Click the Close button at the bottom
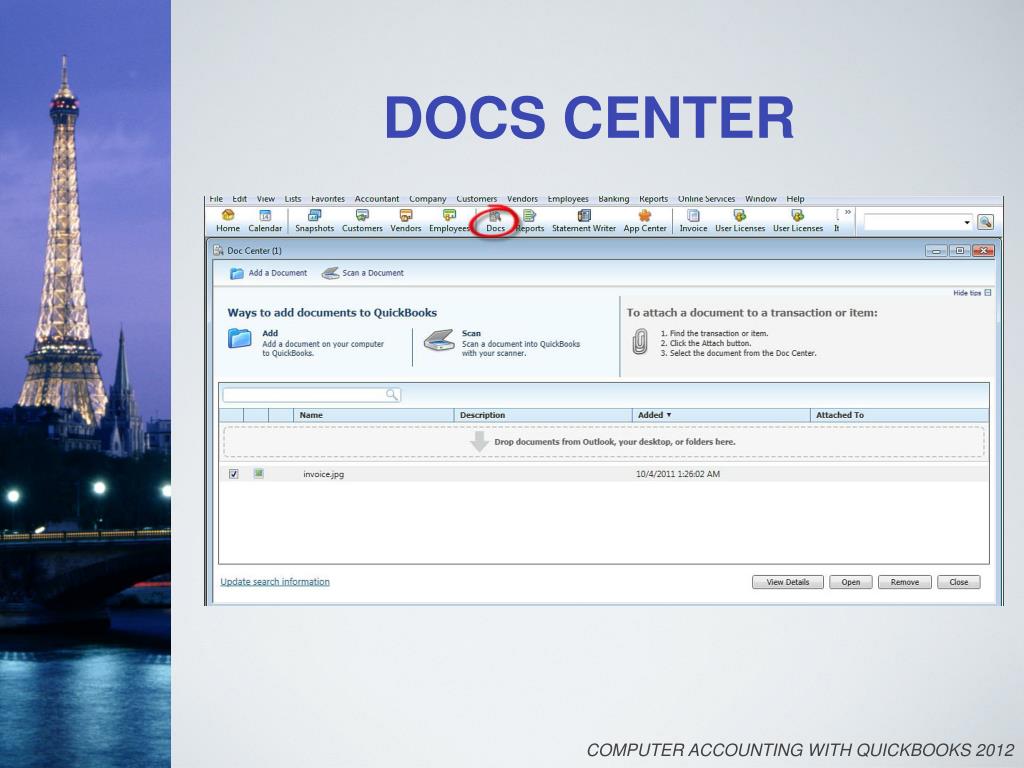 pos(959,582)
